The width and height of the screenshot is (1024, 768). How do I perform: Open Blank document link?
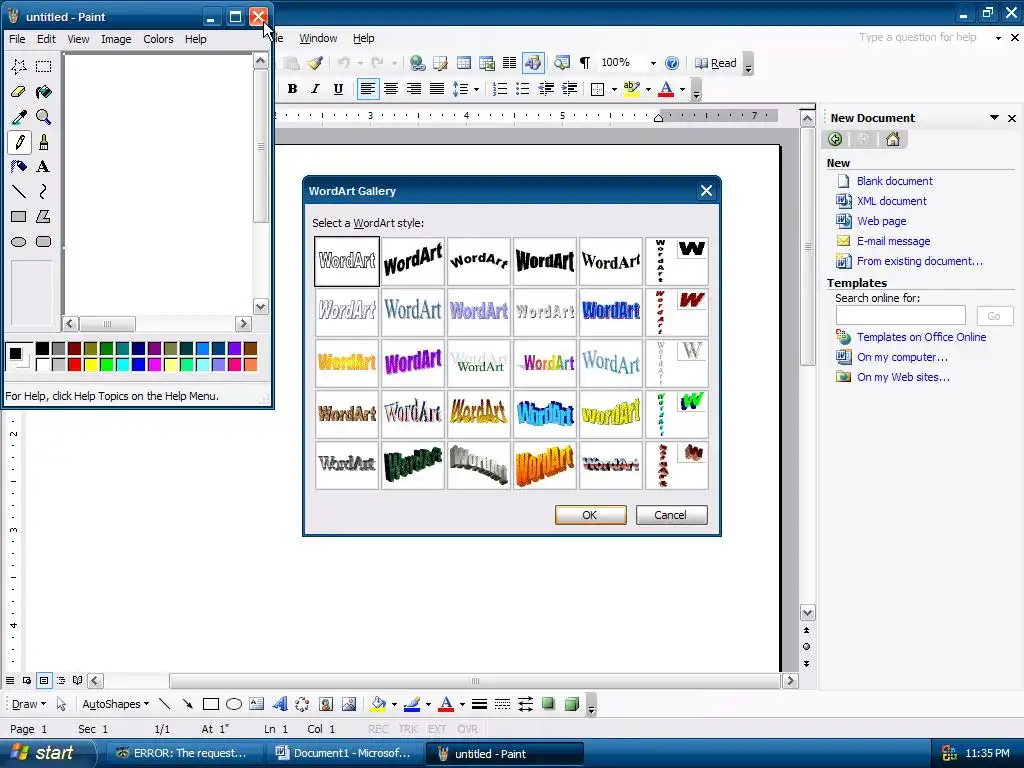(x=894, y=181)
